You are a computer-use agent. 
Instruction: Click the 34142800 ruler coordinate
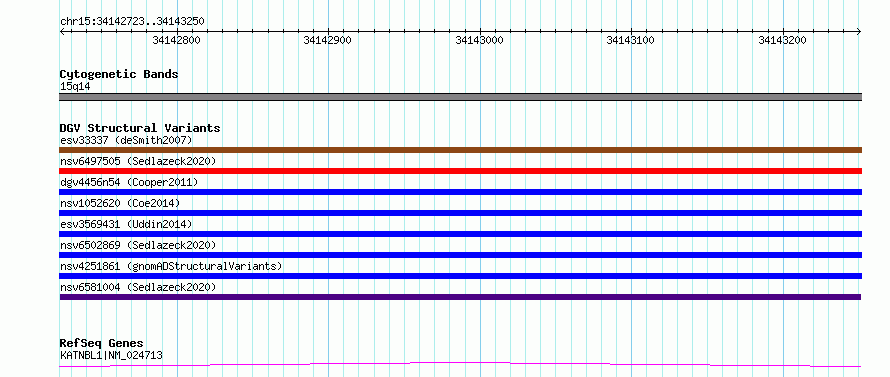[x=177, y=40]
